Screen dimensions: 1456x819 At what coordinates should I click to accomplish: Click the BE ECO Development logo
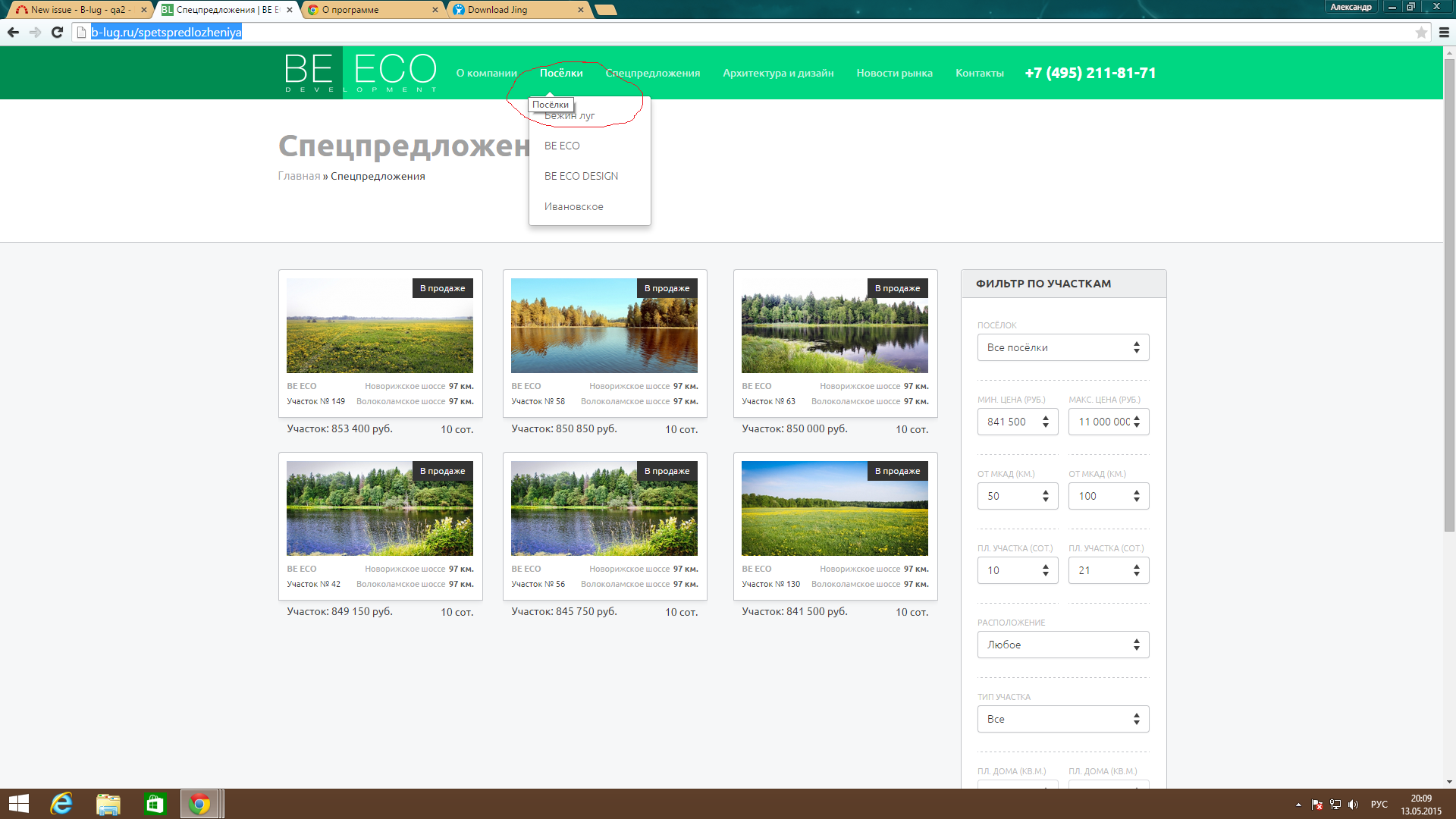point(360,73)
